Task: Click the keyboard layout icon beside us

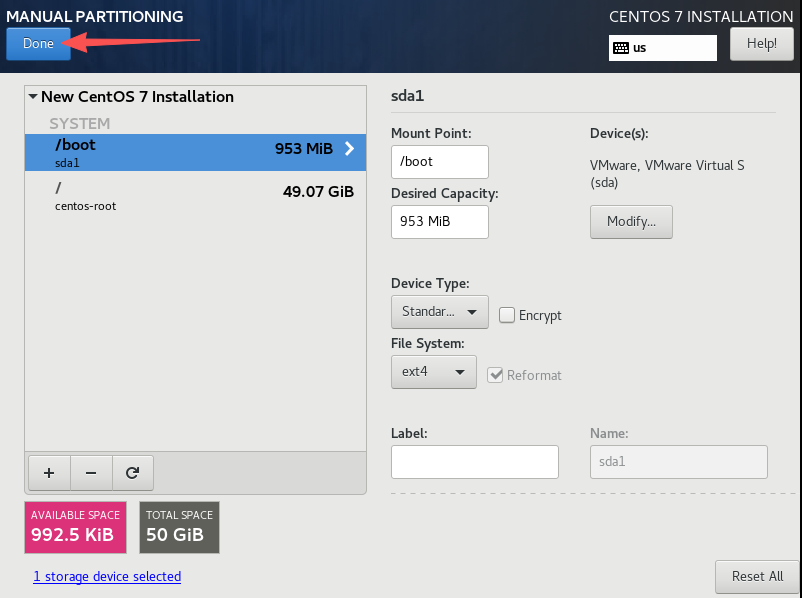Action: (x=621, y=48)
